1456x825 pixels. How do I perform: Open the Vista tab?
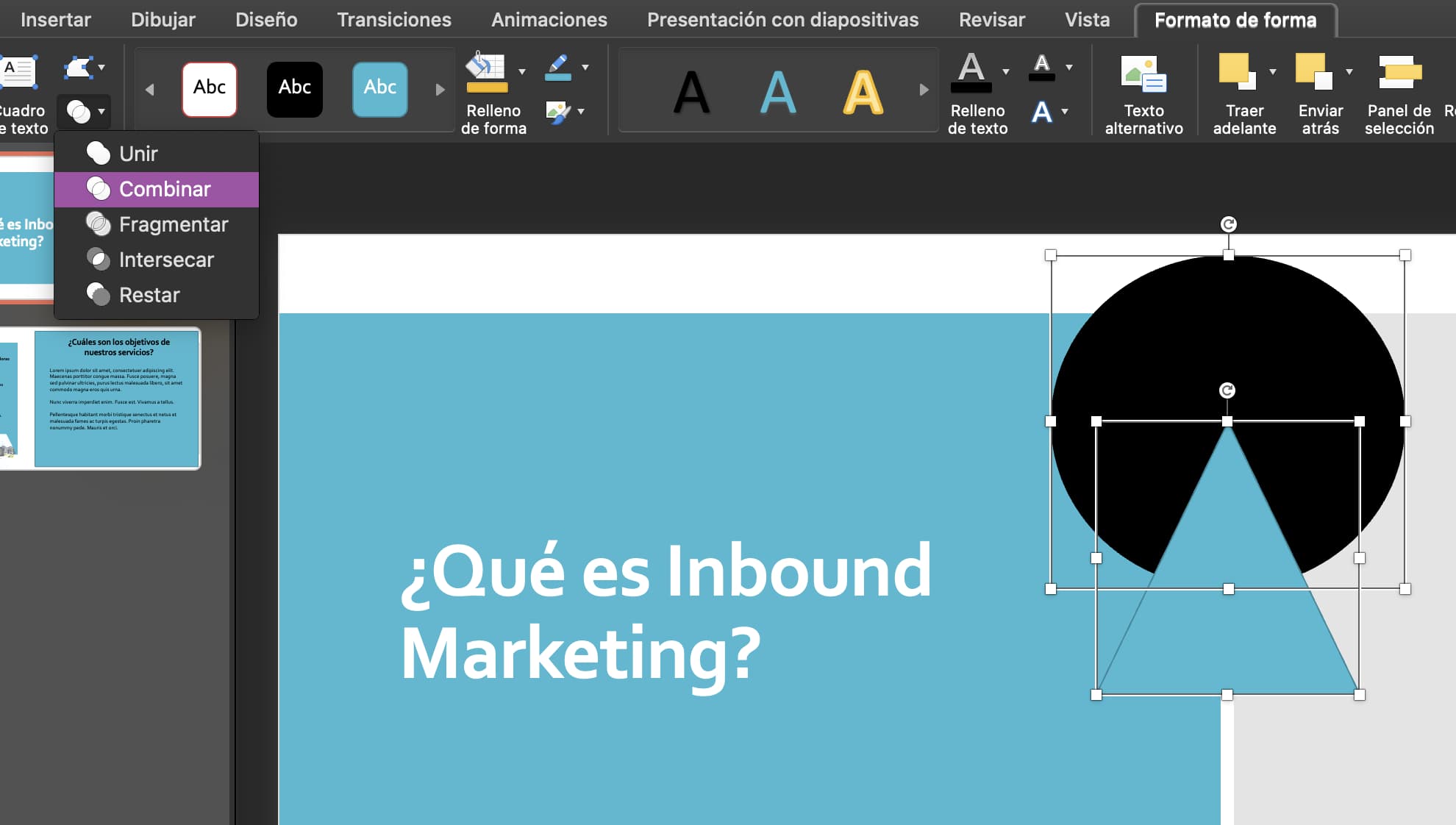click(x=1087, y=20)
